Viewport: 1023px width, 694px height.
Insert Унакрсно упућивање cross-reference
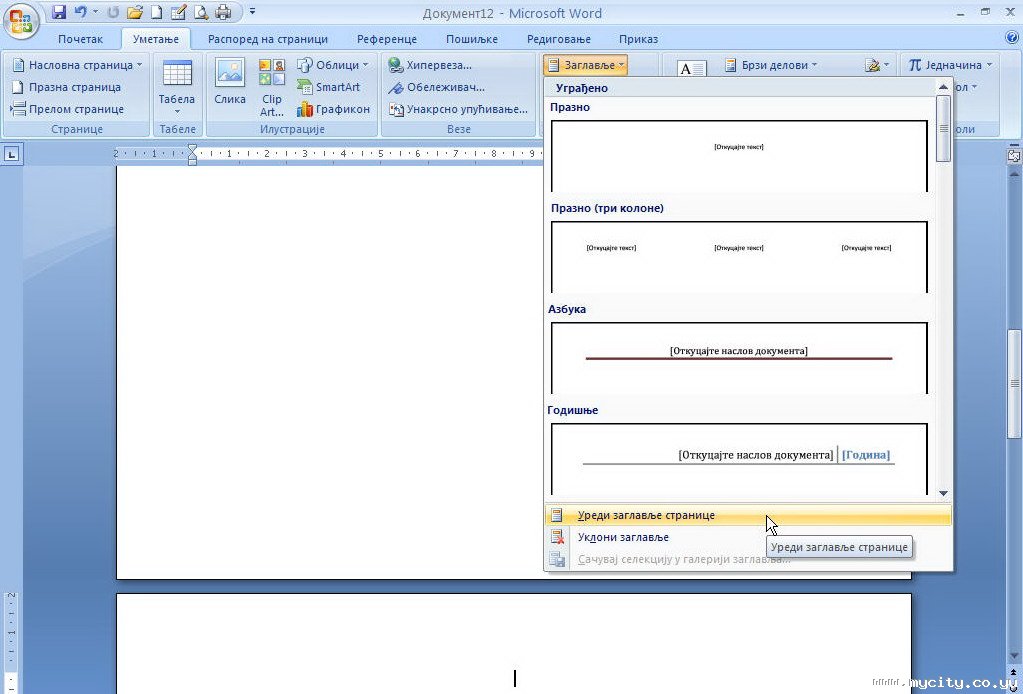pos(458,109)
